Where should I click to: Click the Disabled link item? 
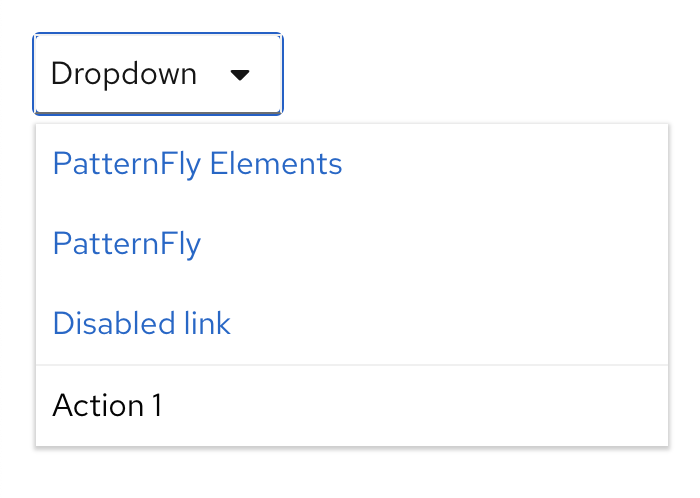(x=141, y=324)
